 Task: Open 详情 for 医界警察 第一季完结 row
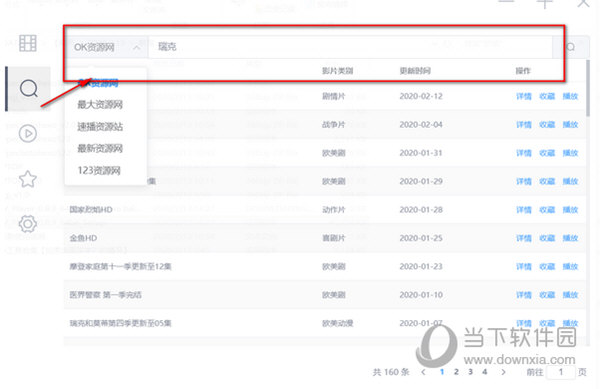click(524, 295)
